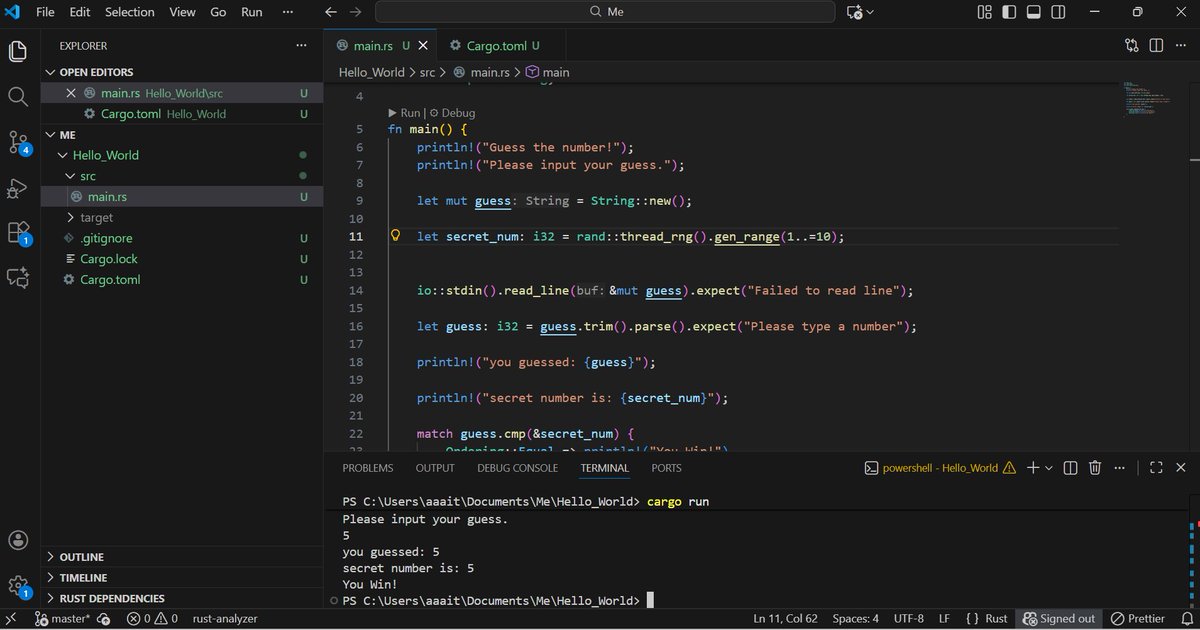Switch to the Output panel tab
The image size is (1200, 630).
point(435,468)
